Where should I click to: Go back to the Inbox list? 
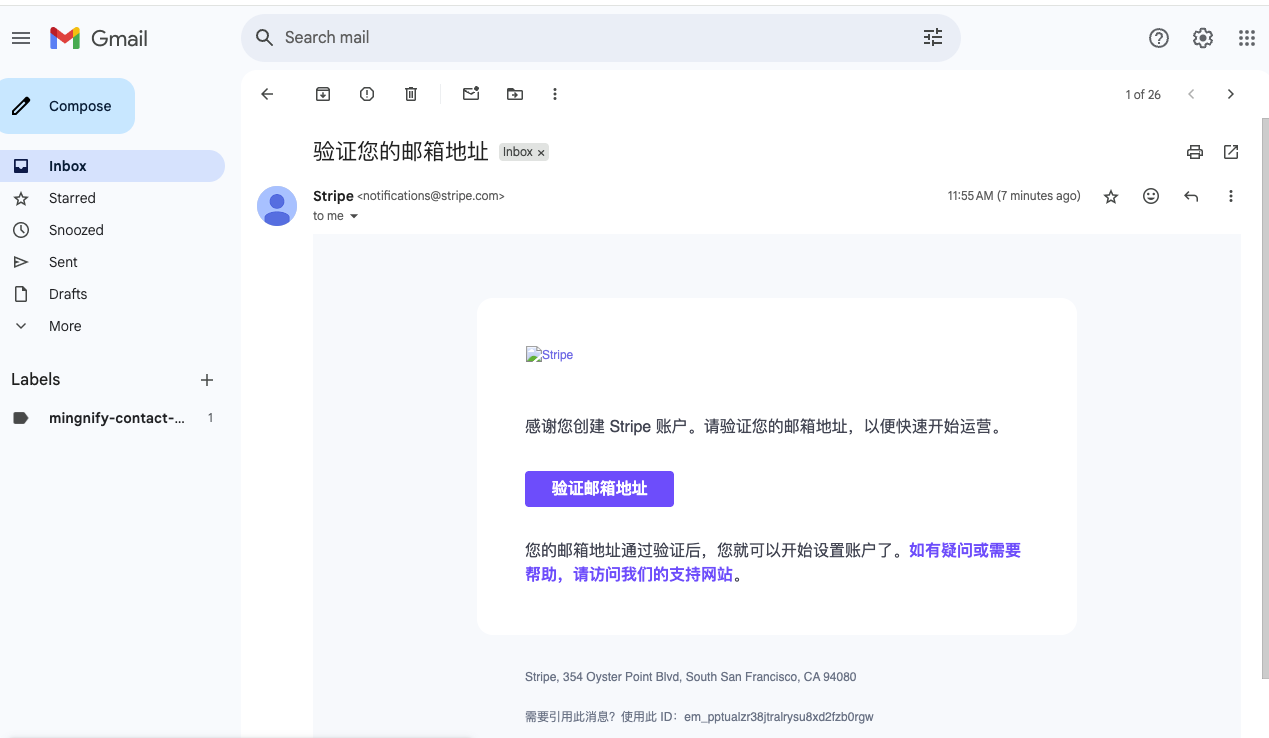(x=267, y=93)
